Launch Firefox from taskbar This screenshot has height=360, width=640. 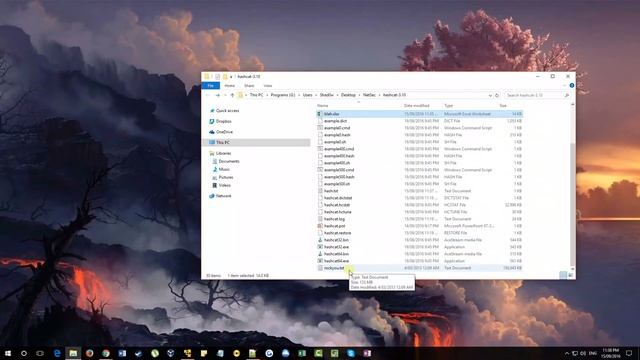(89, 353)
